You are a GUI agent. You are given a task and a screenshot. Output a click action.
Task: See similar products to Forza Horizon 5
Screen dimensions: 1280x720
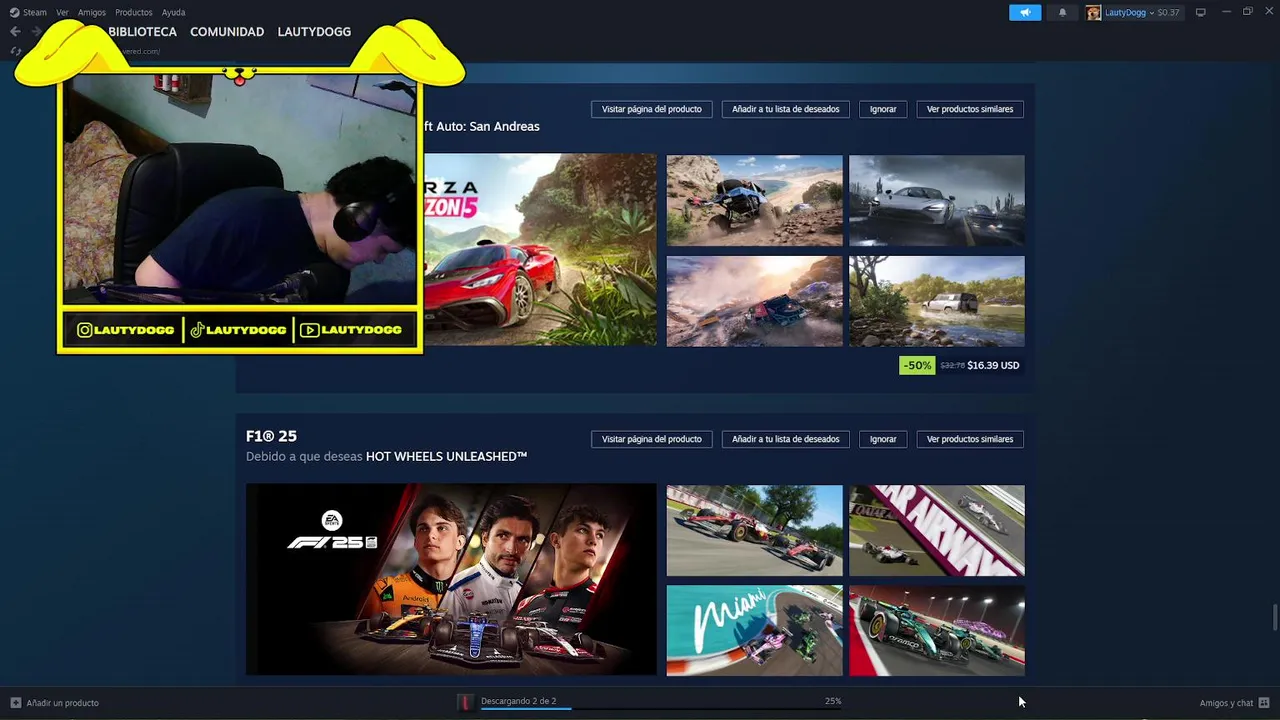pos(970,109)
